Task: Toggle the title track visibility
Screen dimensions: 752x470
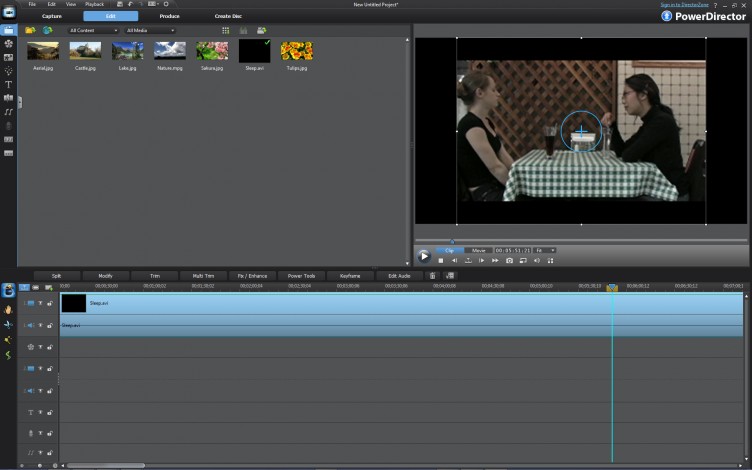Action: 40,412
